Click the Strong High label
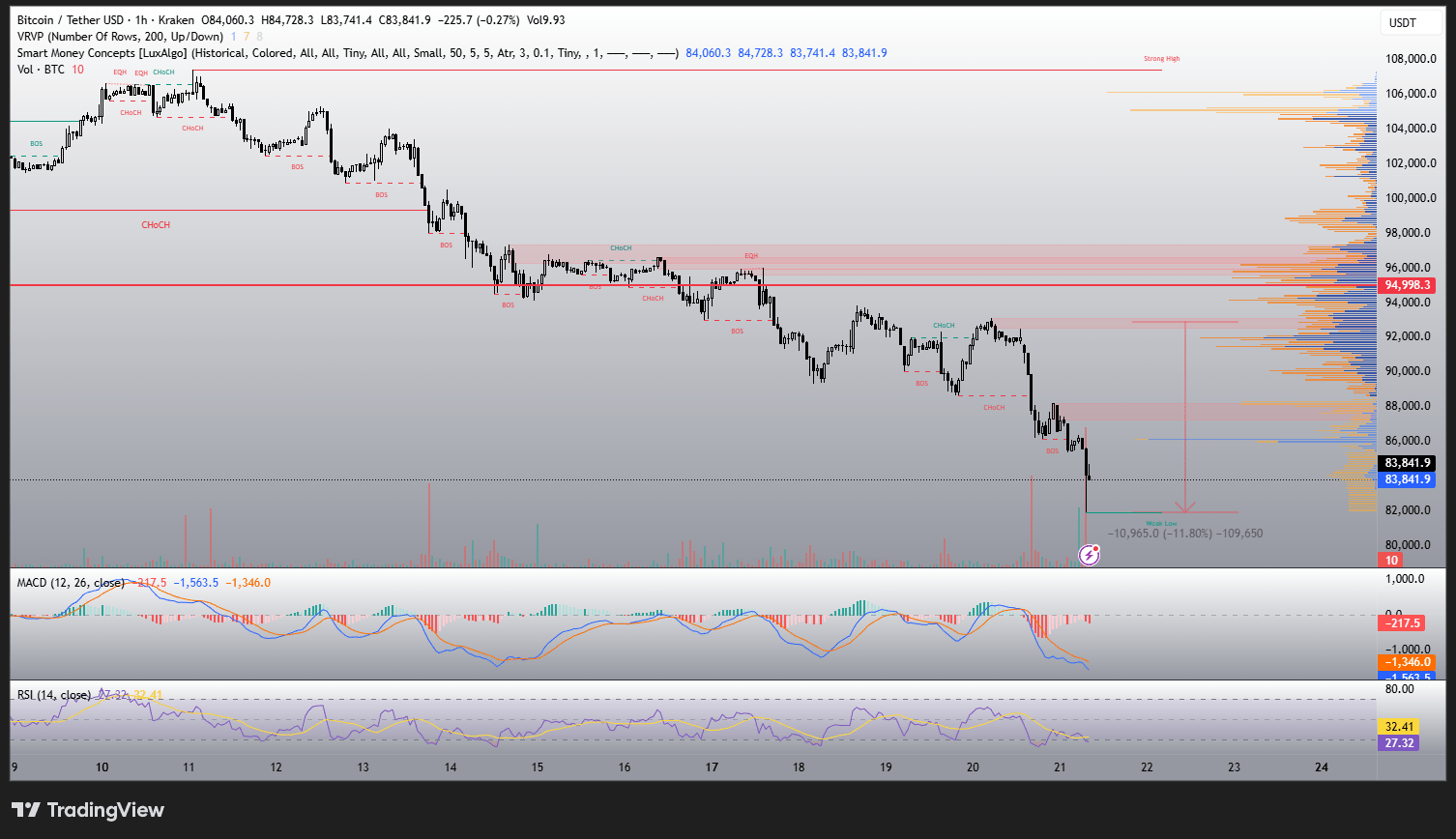The height and width of the screenshot is (839, 1456). pyautogui.click(x=1161, y=59)
